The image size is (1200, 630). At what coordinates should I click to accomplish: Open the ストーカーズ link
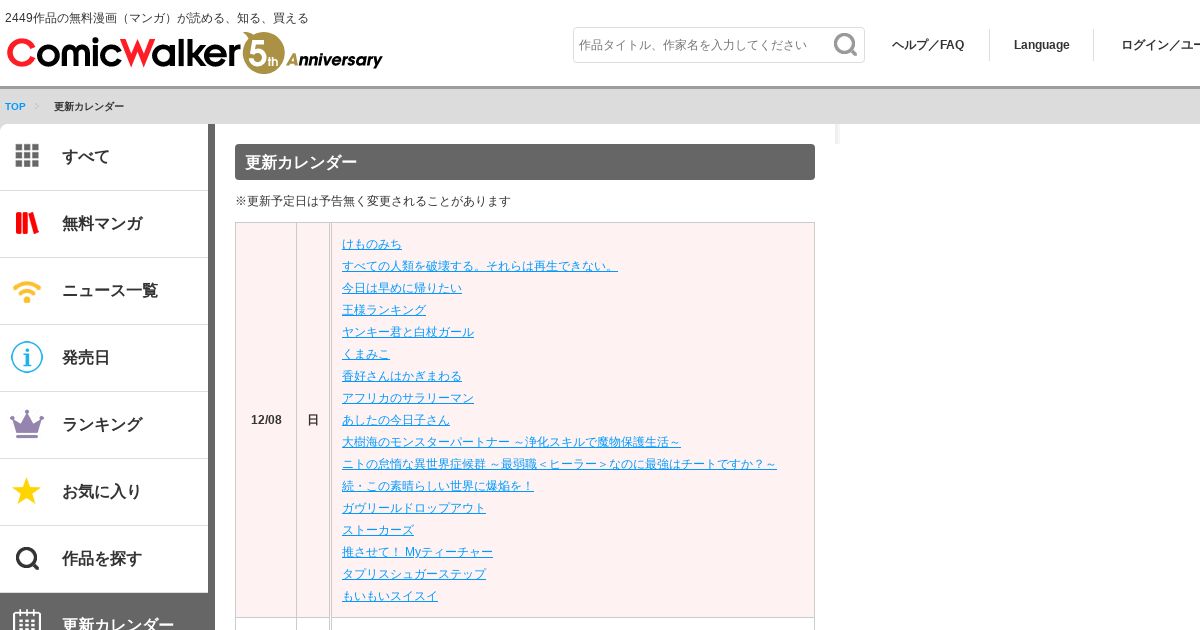378,530
